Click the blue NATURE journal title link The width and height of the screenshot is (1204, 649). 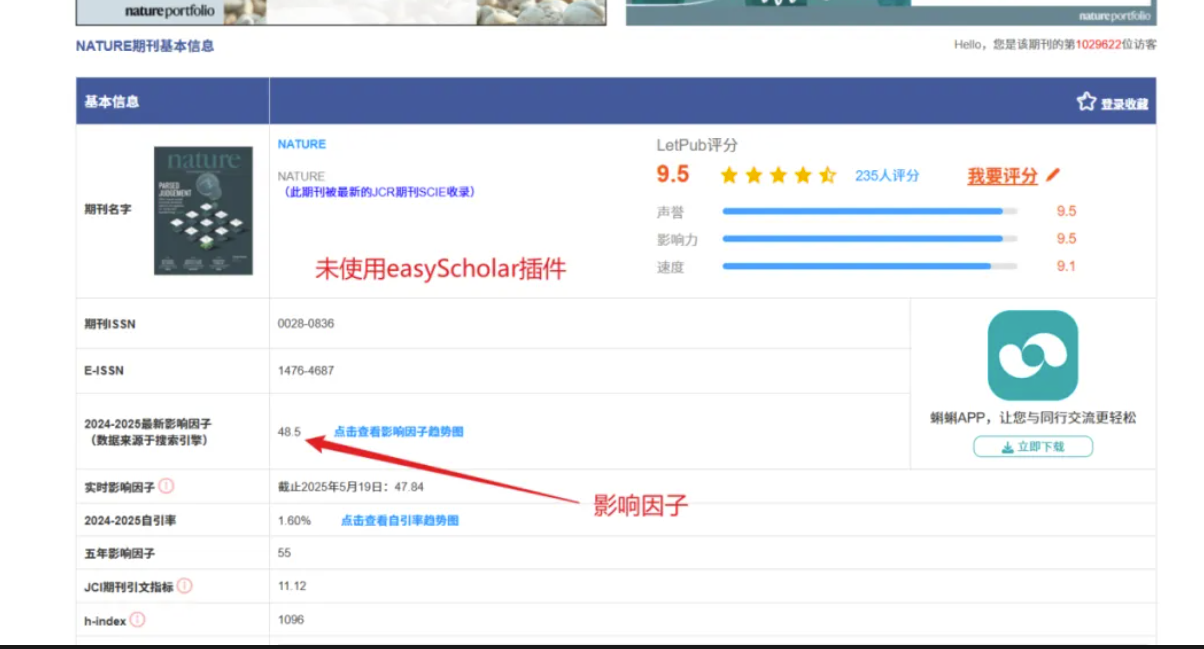coord(302,144)
